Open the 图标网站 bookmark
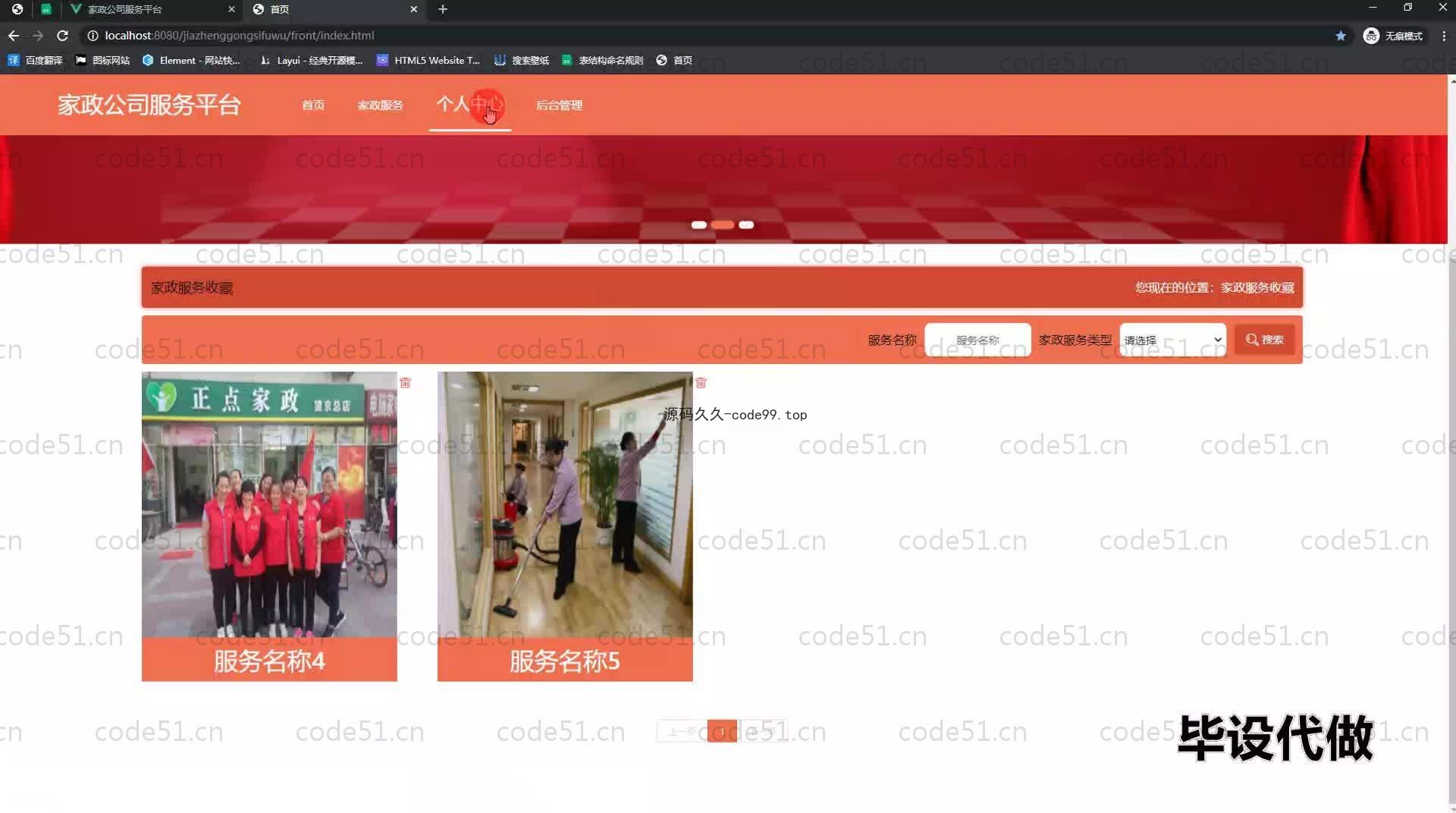The image size is (1456, 813). (x=103, y=60)
